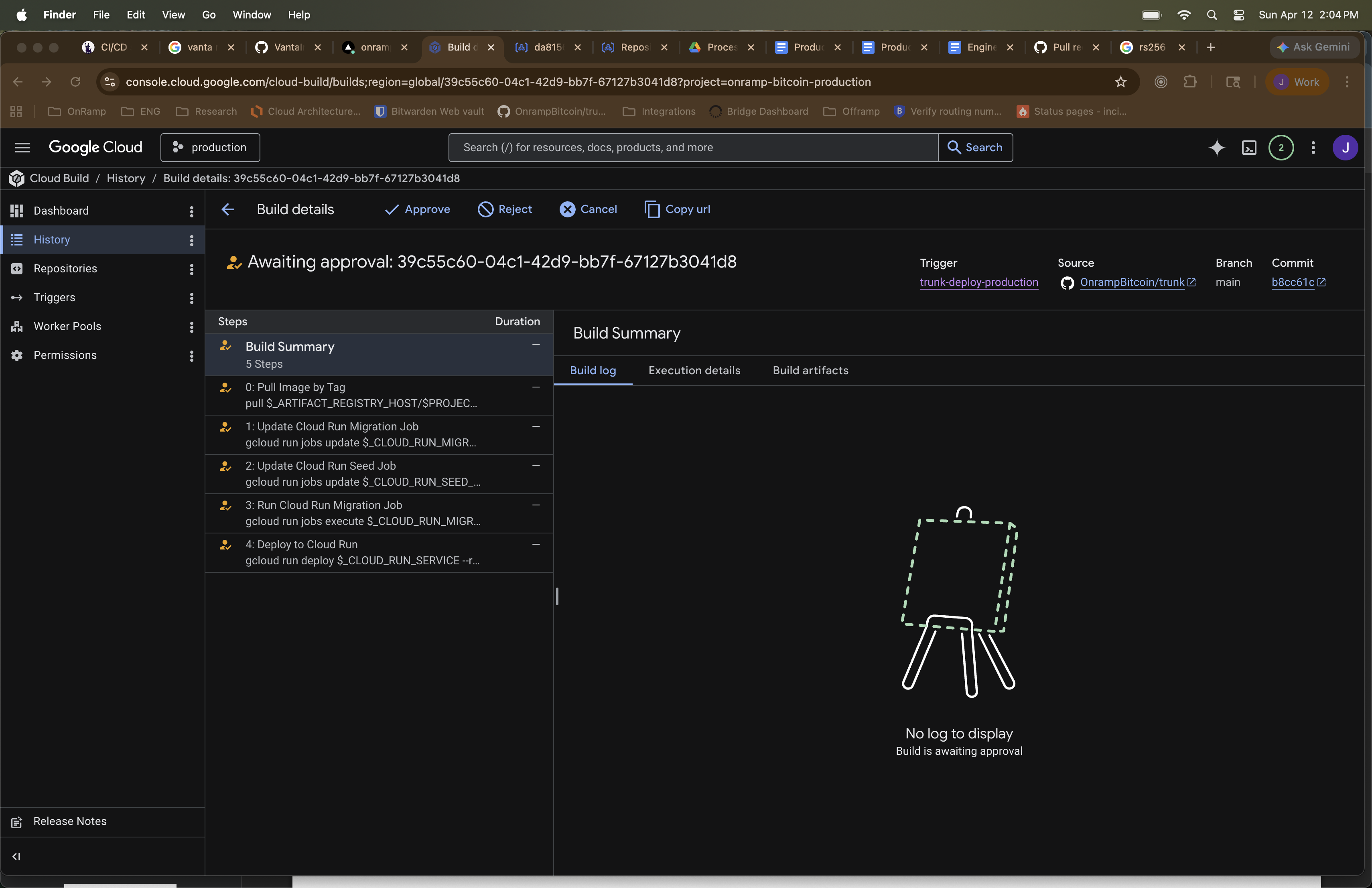This screenshot has height=888, width=1372.
Task: Collapse the Build Summary step
Action: coord(535,345)
